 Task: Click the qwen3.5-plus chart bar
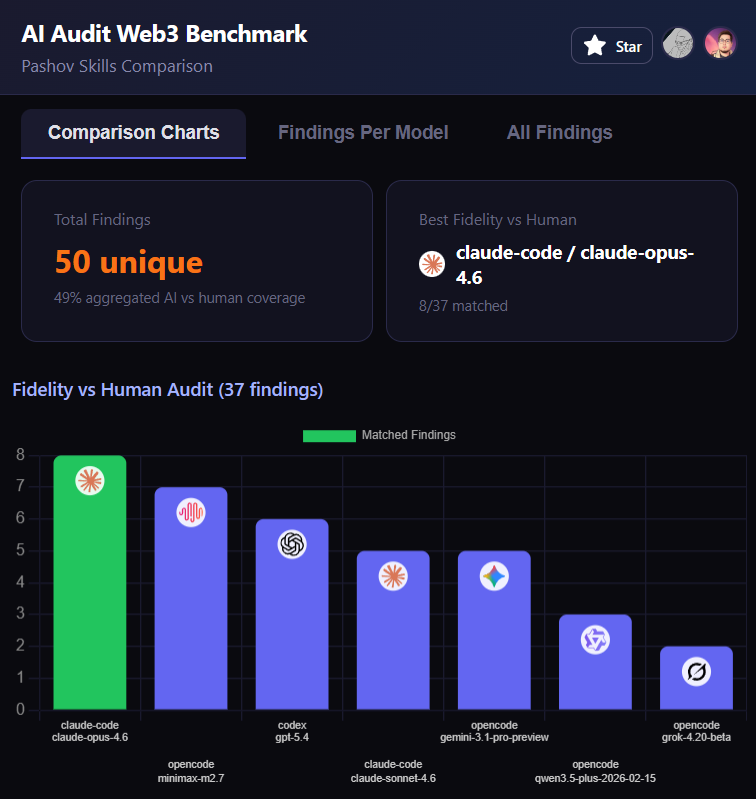(595, 662)
